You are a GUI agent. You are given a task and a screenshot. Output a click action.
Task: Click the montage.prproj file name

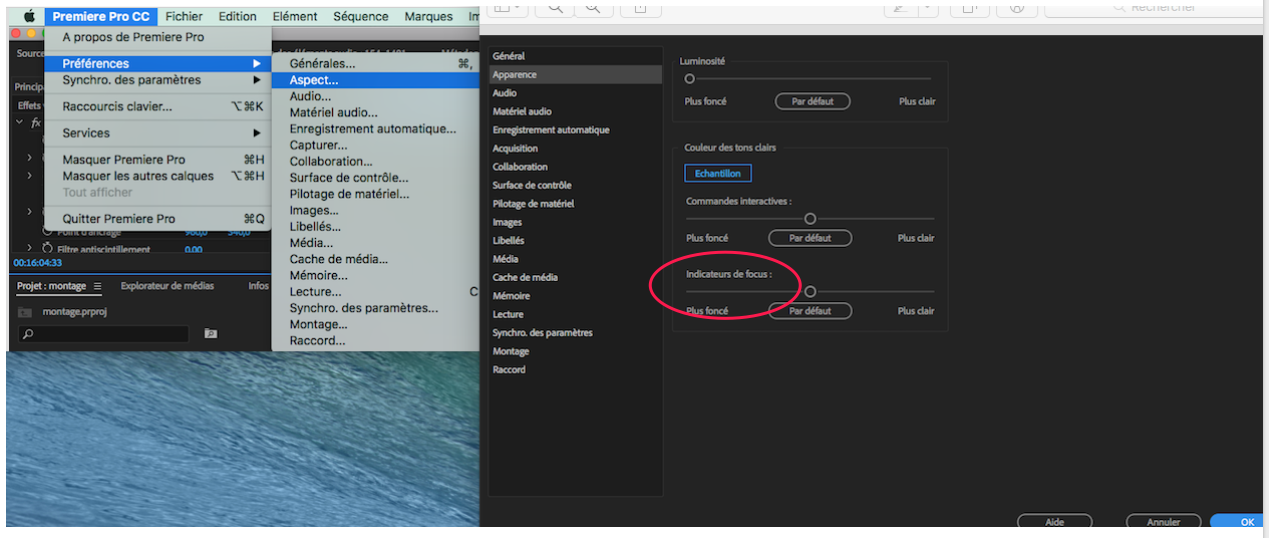77,312
